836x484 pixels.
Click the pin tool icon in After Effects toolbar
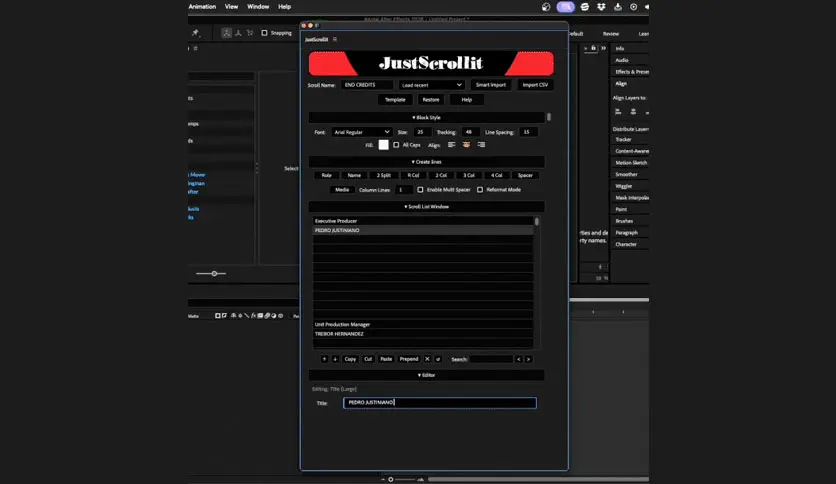coord(196,33)
